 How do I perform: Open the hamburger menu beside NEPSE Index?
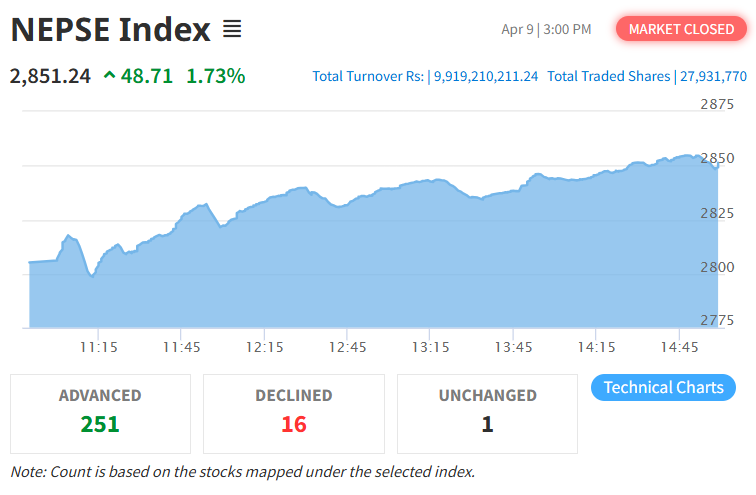(232, 30)
